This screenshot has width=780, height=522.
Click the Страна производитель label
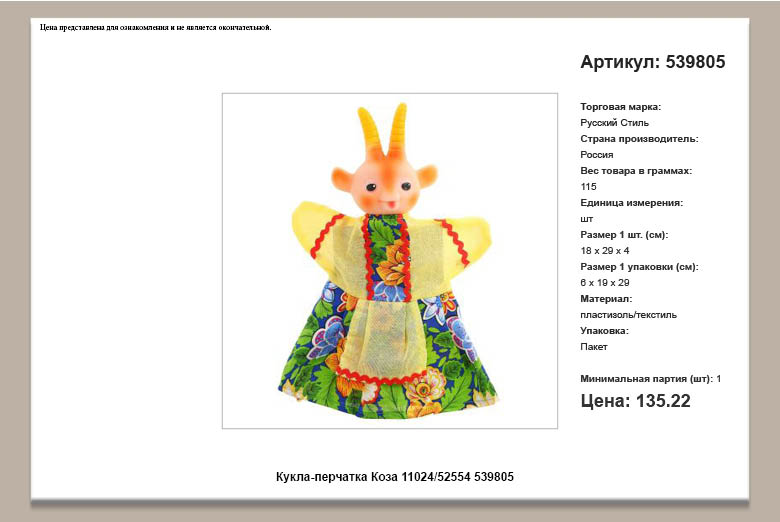[639, 139]
